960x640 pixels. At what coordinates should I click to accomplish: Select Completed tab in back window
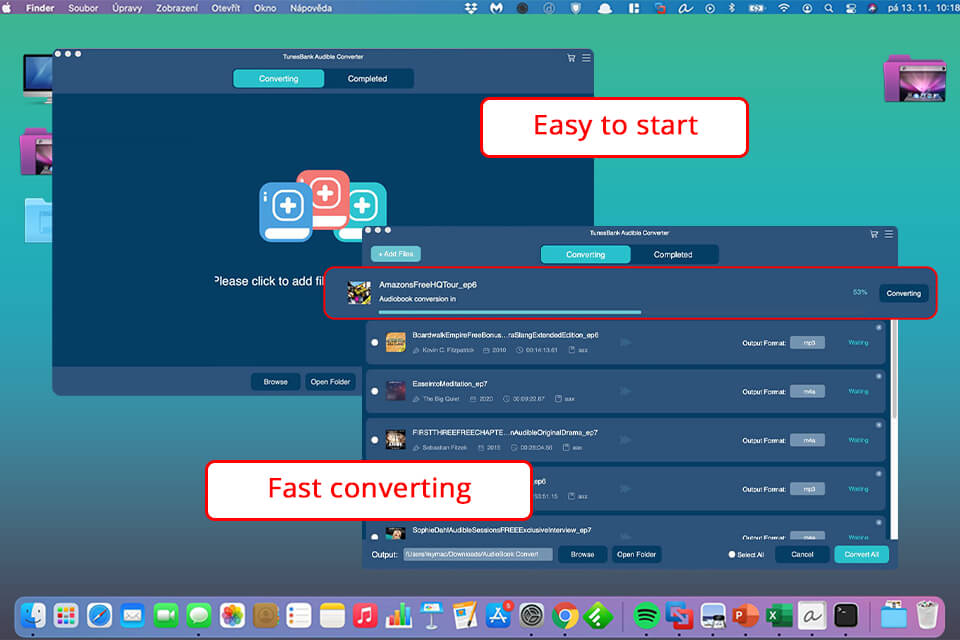[368, 78]
